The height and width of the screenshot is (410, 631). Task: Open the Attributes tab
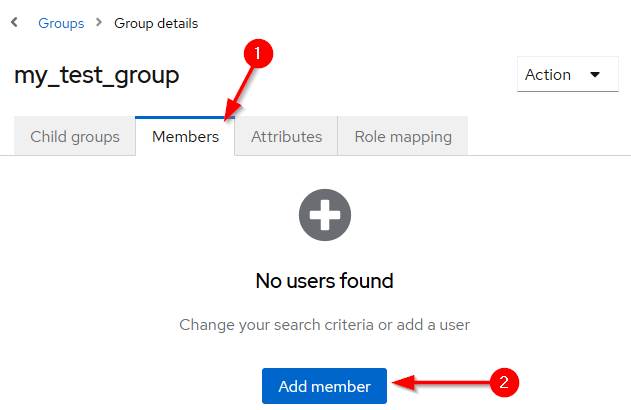click(x=286, y=137)
